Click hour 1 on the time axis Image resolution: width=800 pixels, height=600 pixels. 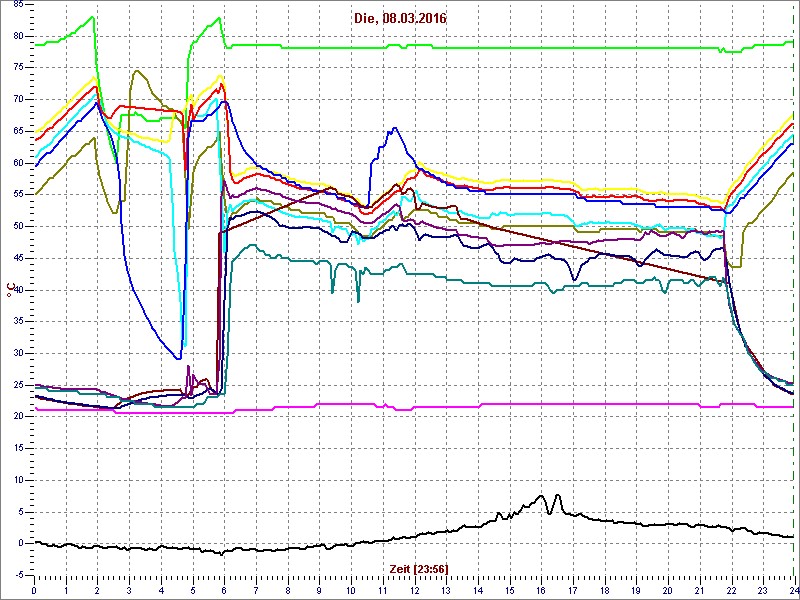[66, 590]
